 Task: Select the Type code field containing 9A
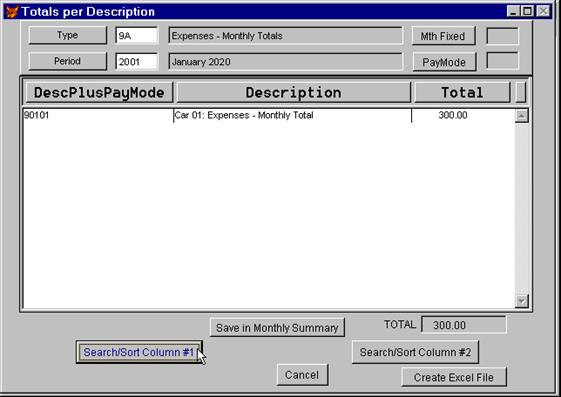[136, 36]
